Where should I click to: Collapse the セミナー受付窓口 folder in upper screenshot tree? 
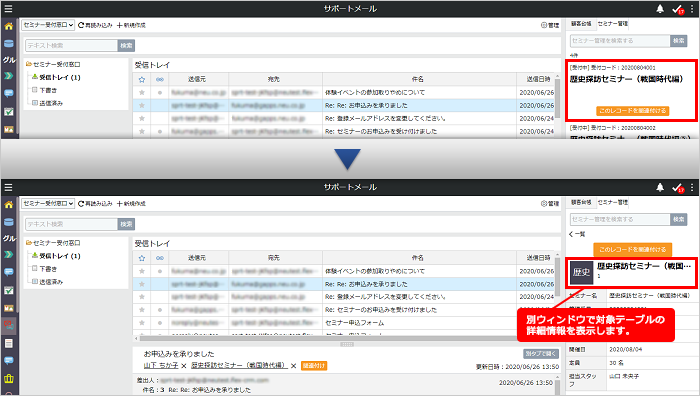(53, 64)
